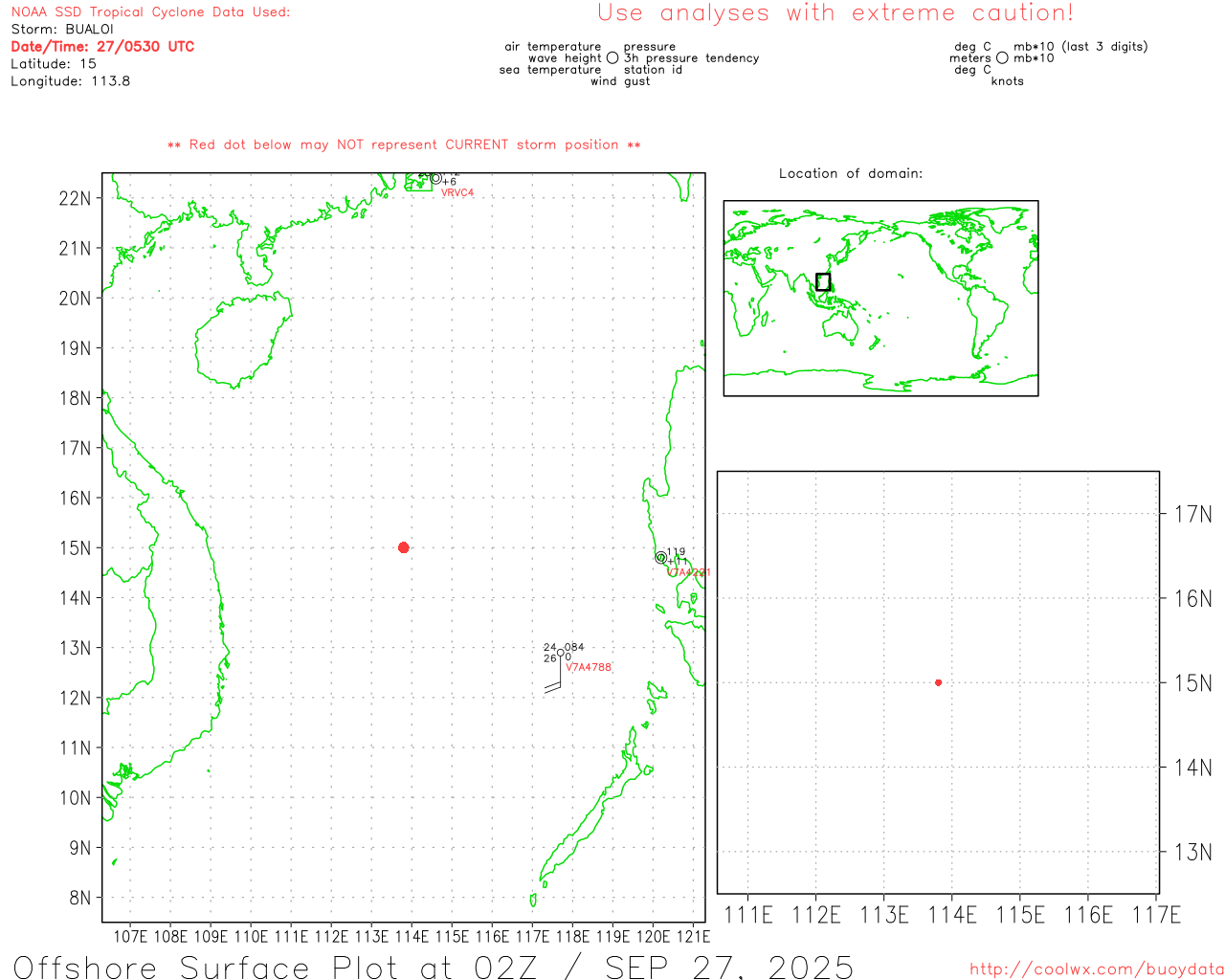
Task: Click the '22N' latitude label on main map
Action: (x=75, y=199)
